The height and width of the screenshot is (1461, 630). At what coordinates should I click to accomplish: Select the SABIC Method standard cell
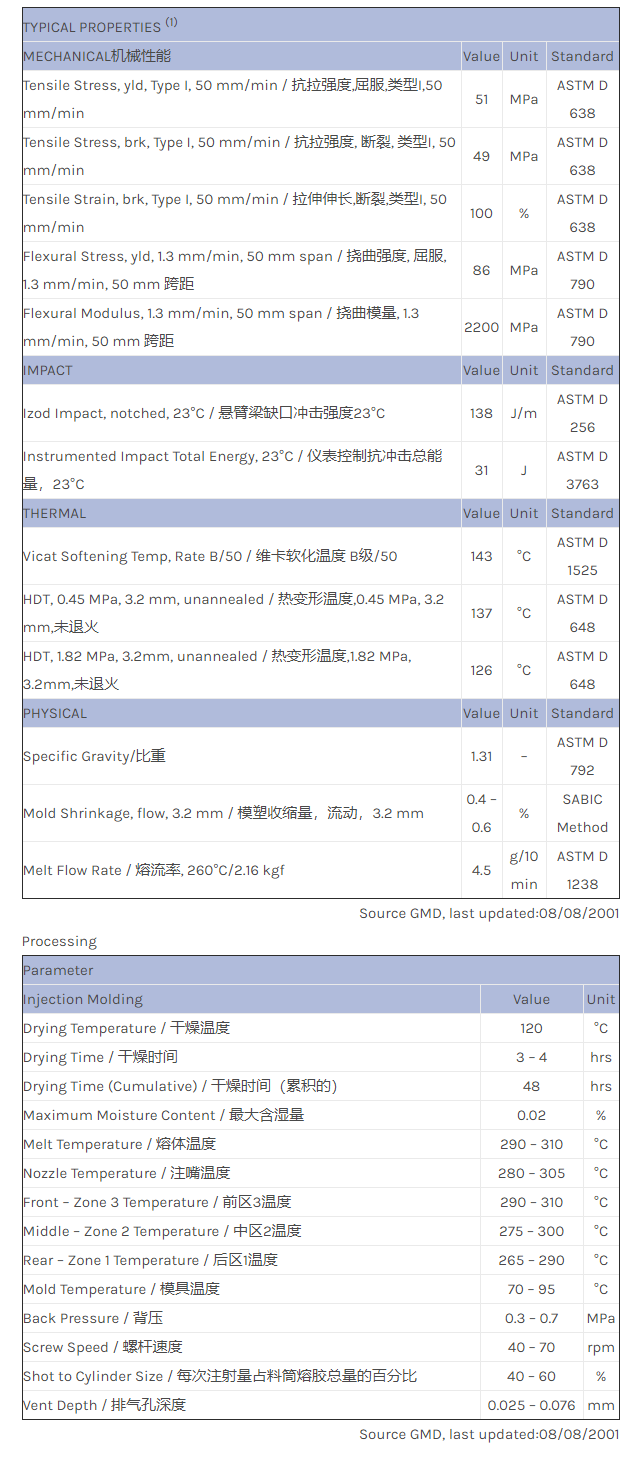[582, 813]
